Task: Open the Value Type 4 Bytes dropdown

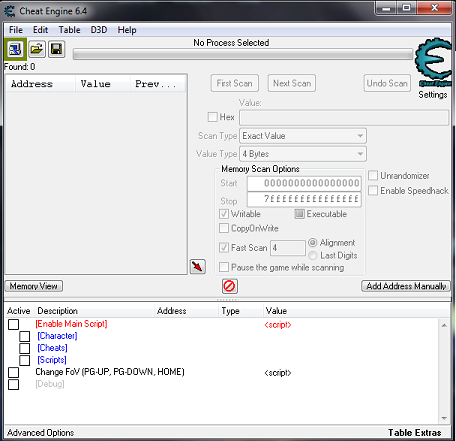Action: click(x=303, y=154)
